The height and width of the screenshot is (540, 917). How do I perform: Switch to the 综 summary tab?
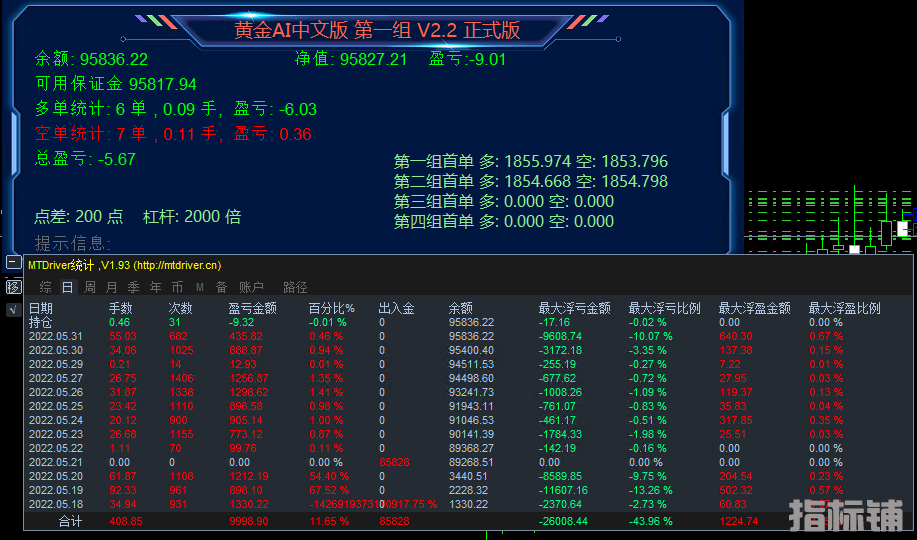point(45,287)
